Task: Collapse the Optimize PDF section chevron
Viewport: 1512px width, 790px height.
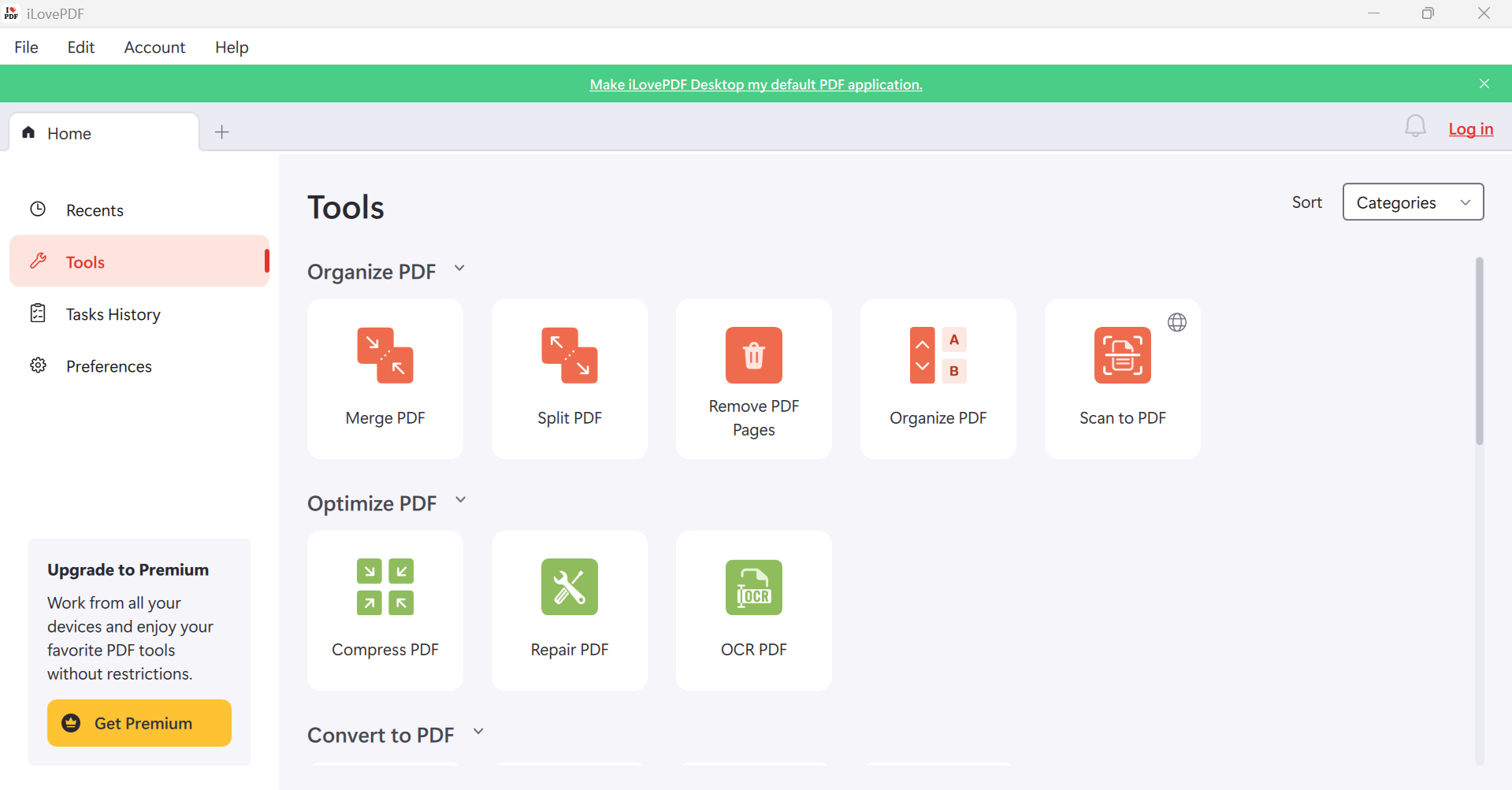Action: click(x=461, y=501)
